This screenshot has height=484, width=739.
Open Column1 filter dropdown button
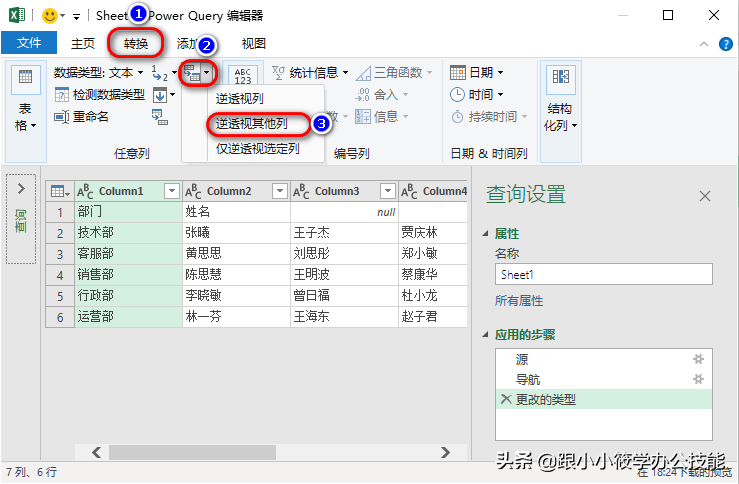172,191
